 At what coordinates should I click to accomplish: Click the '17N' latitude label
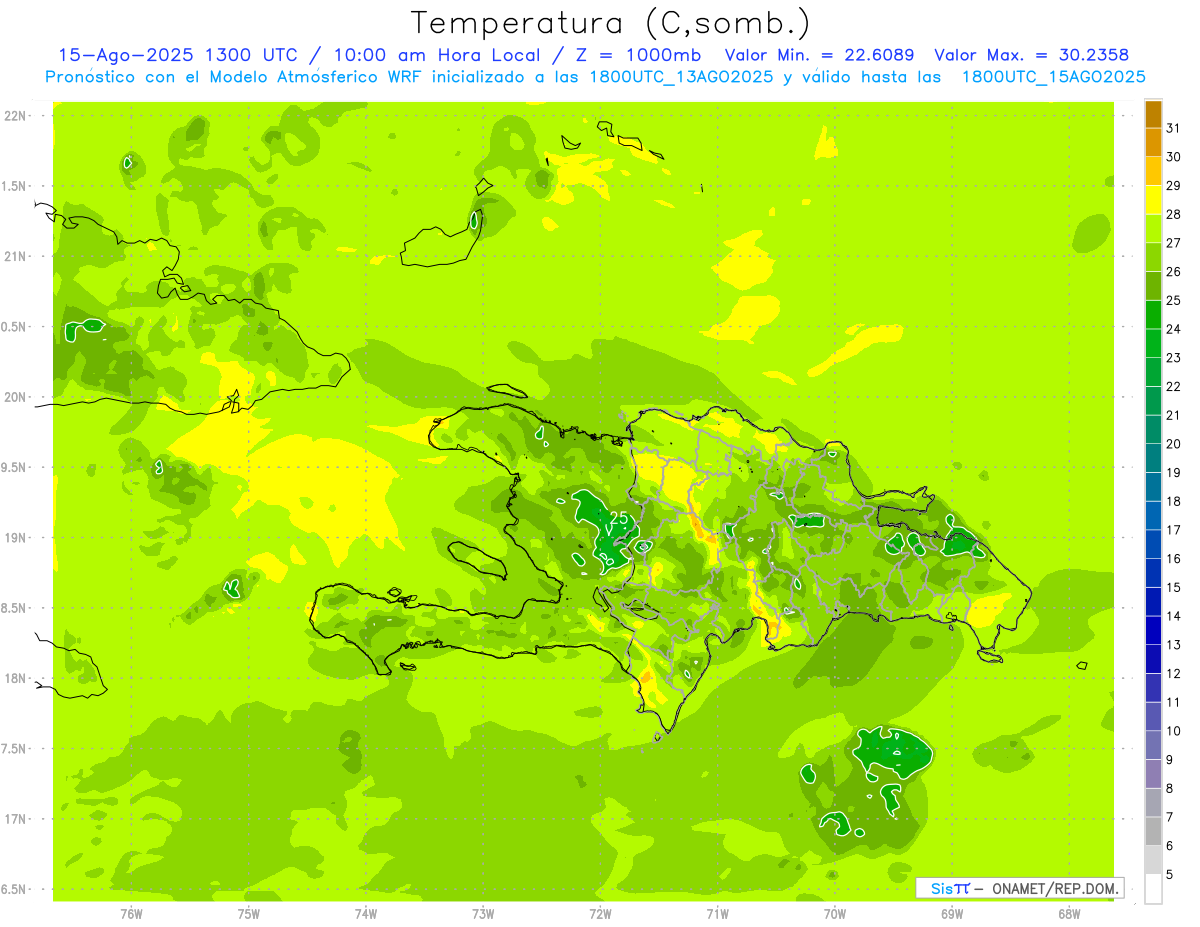[x=14, y=819]
